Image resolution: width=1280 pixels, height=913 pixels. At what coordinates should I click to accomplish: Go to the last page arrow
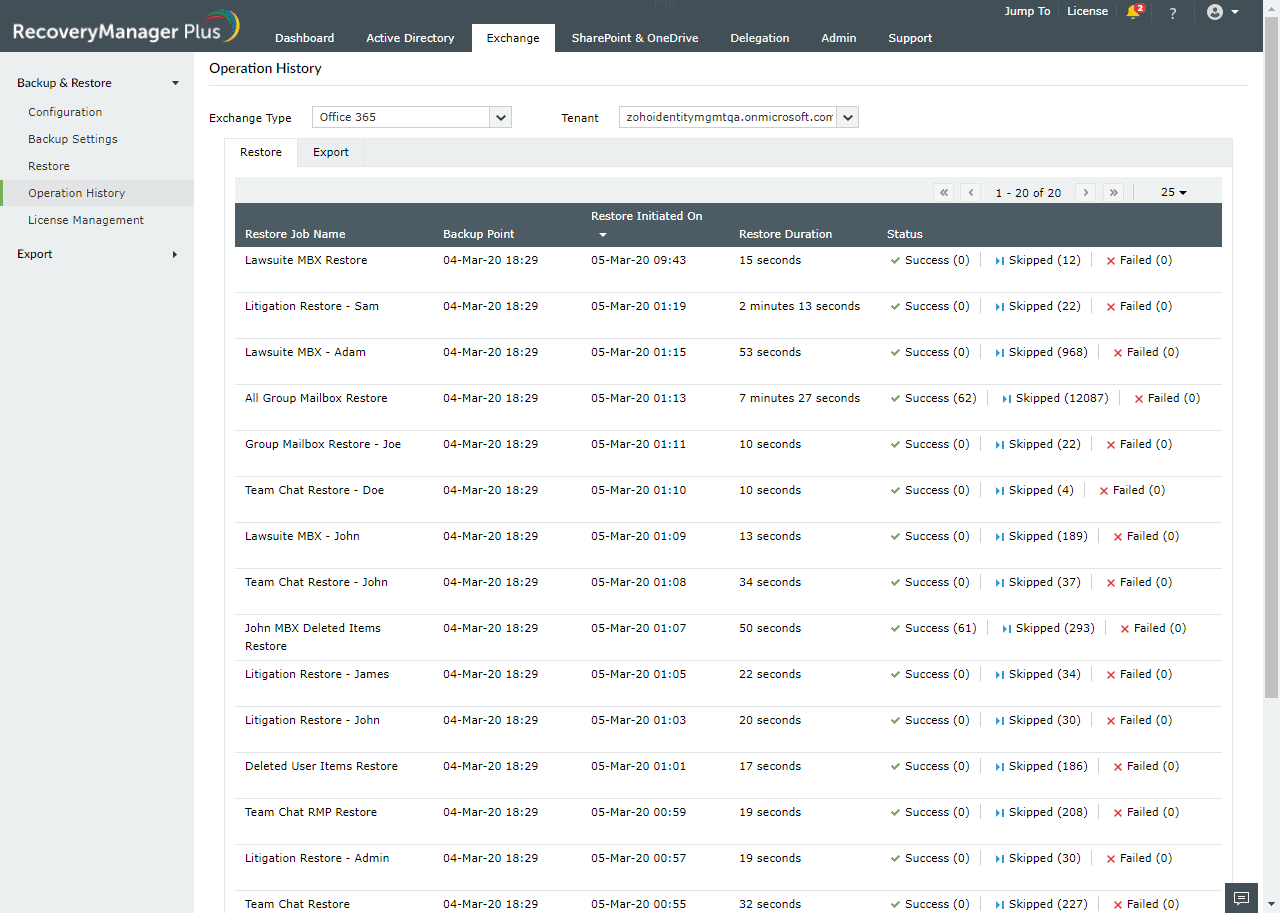1113,193
